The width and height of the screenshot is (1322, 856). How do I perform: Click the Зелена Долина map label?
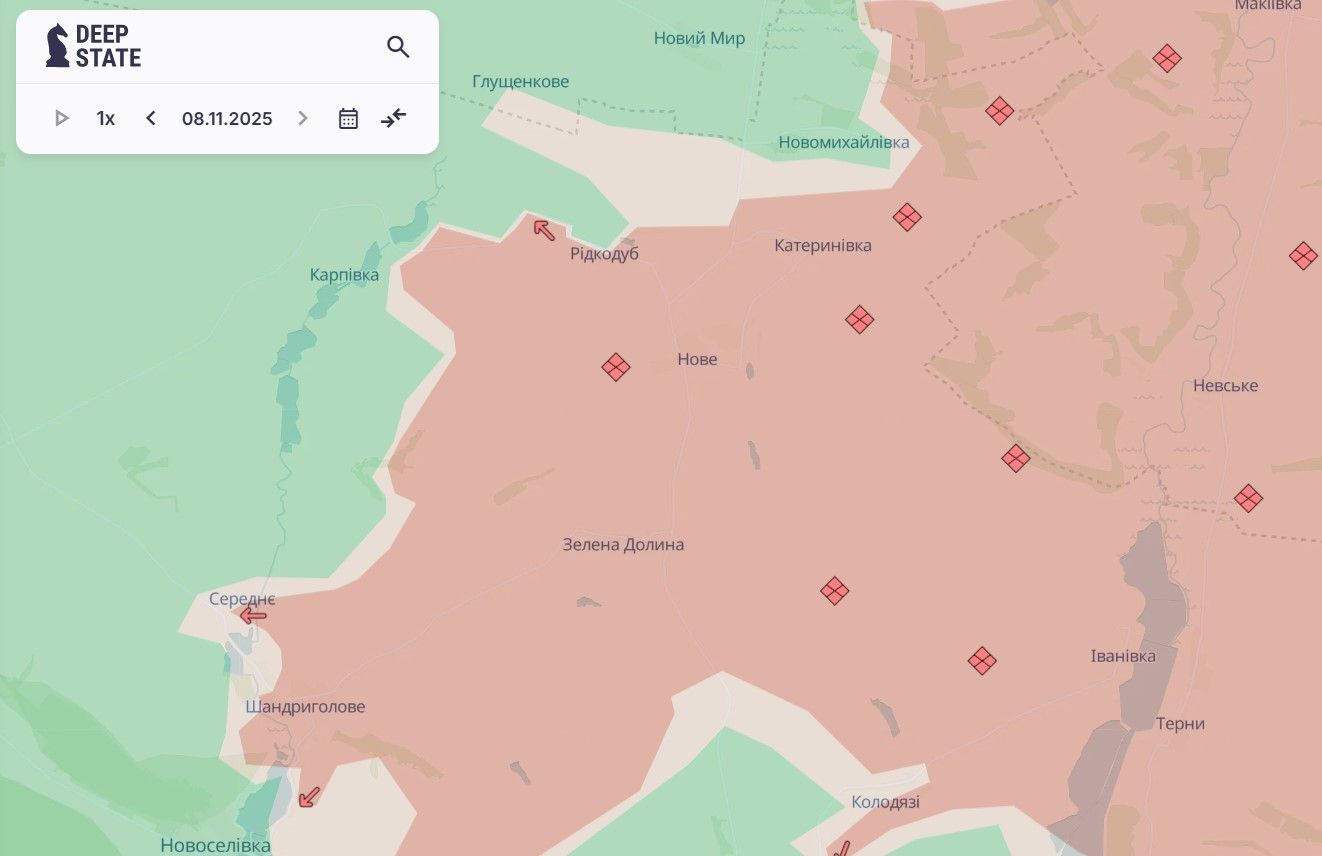(623, 545)
